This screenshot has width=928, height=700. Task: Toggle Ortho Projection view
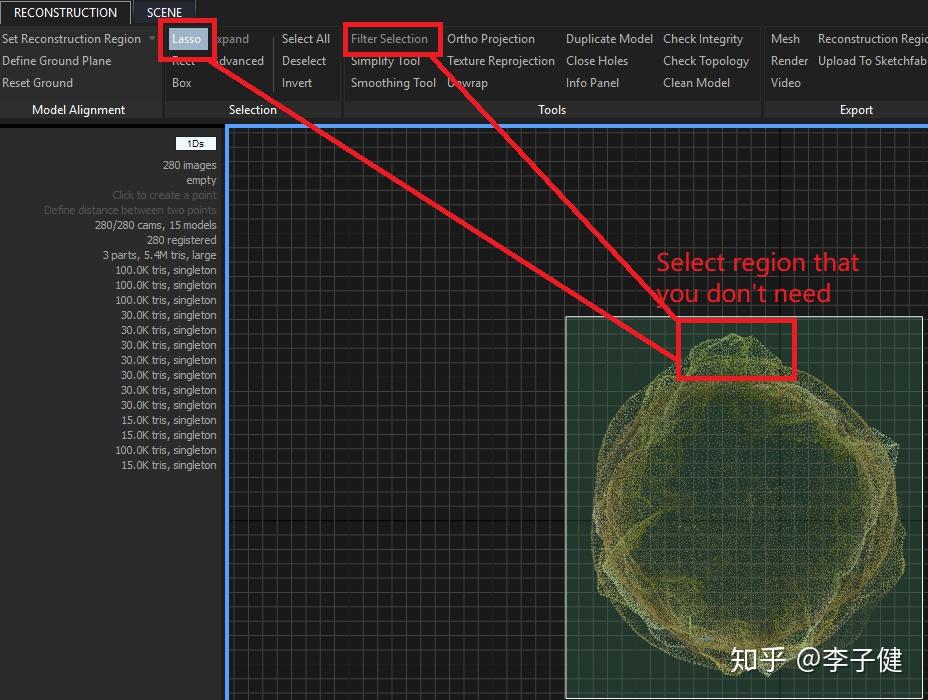click(491, 39)
